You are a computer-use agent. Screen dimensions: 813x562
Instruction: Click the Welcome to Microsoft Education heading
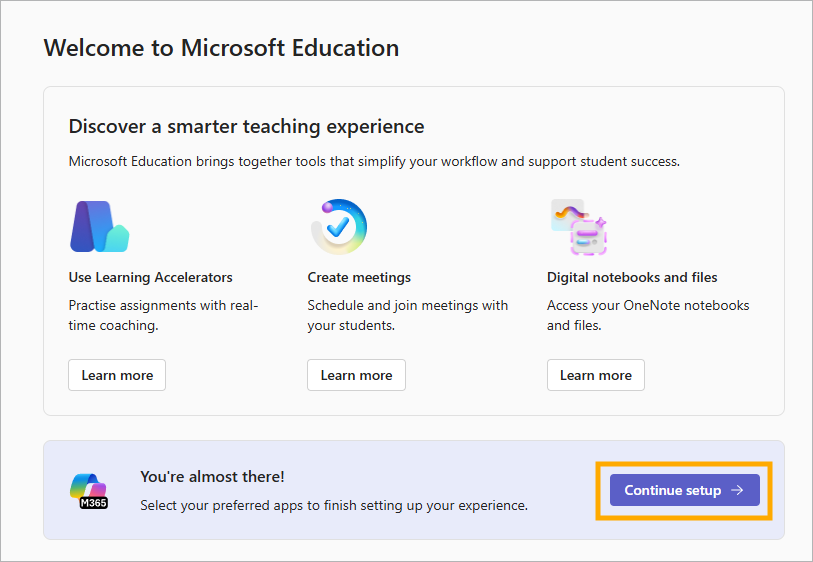(x=221, y=48)
